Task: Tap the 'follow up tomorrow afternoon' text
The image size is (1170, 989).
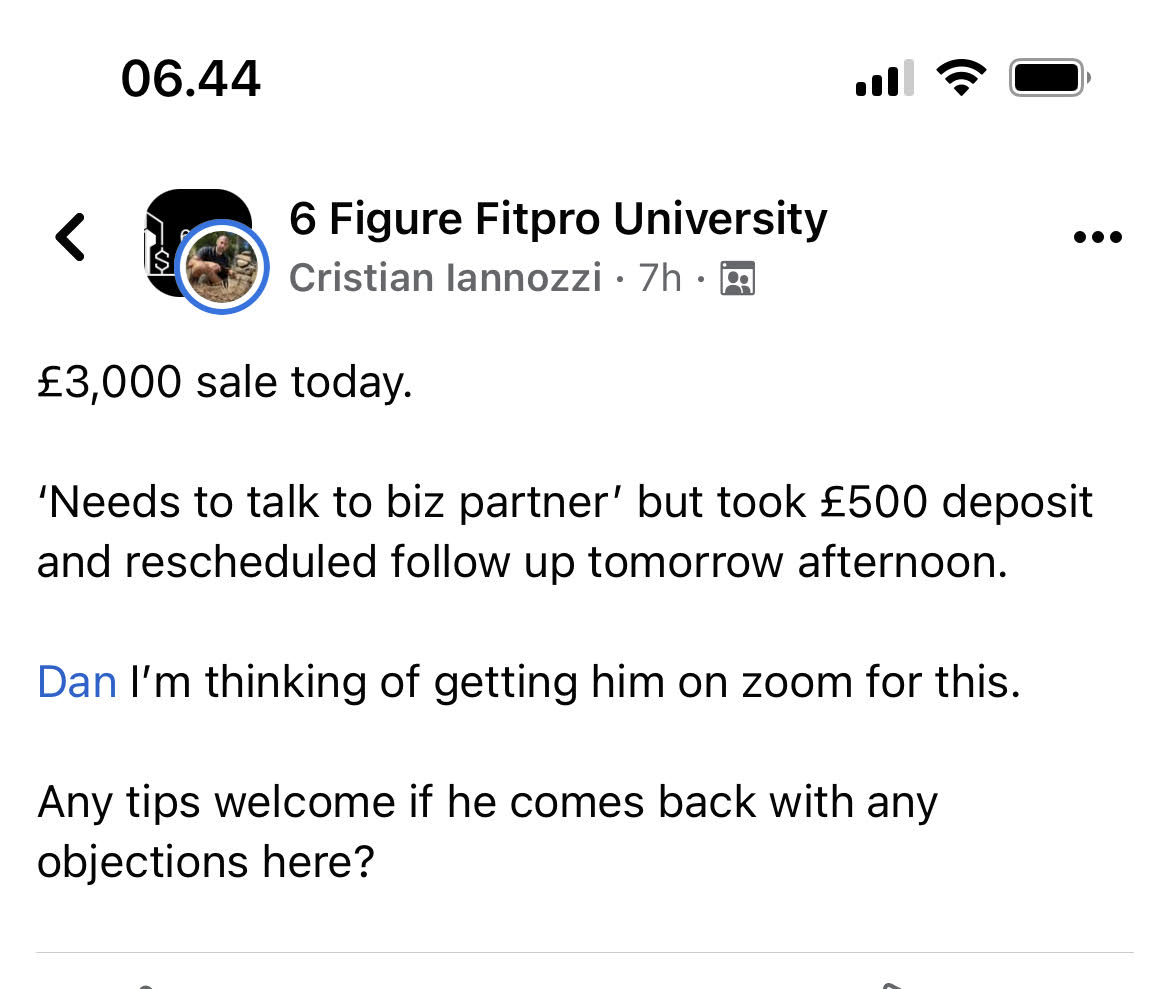Action: pos(699,562)
